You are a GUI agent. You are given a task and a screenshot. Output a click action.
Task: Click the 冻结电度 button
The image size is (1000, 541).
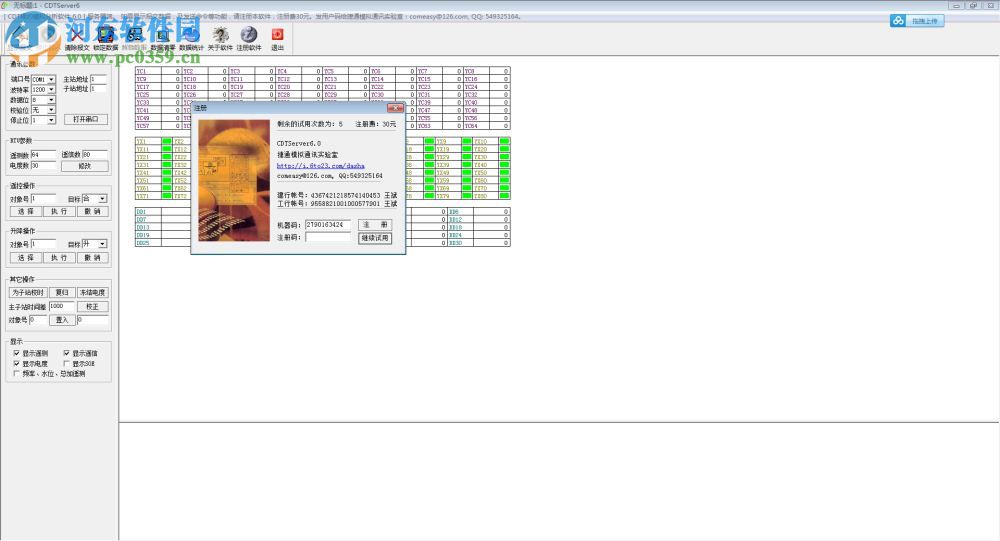[92, 292]
